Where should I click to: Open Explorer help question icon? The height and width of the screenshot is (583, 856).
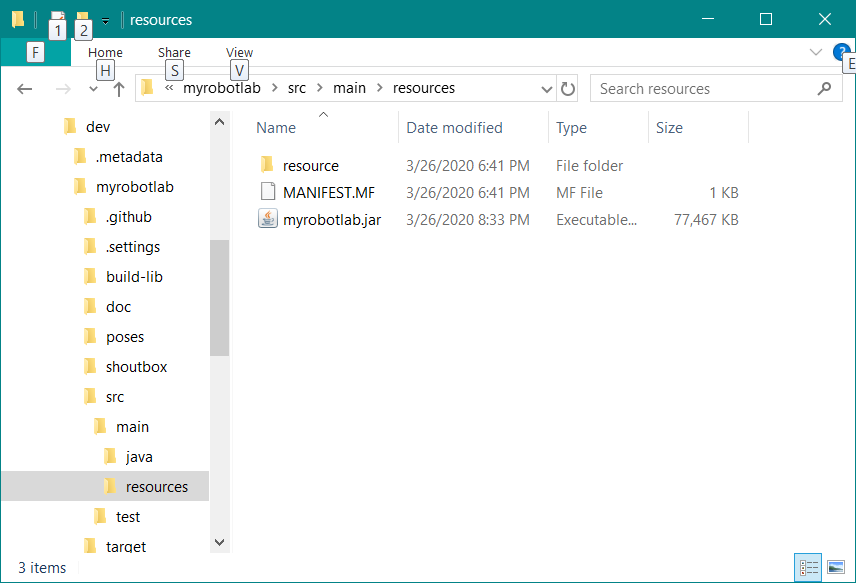click(x=841, y=51)
